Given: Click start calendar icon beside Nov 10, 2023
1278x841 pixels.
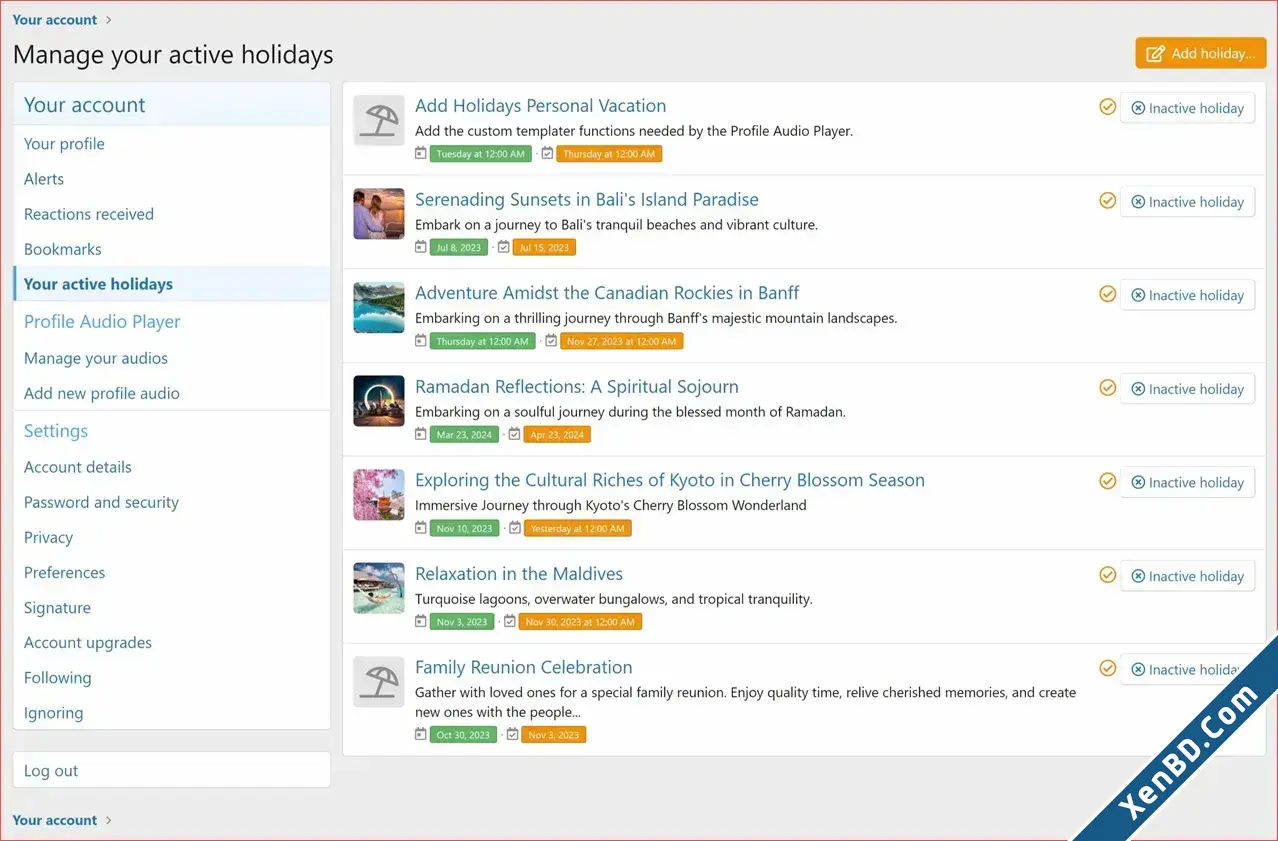Looking at the screenshot, I should coord(421,528).
